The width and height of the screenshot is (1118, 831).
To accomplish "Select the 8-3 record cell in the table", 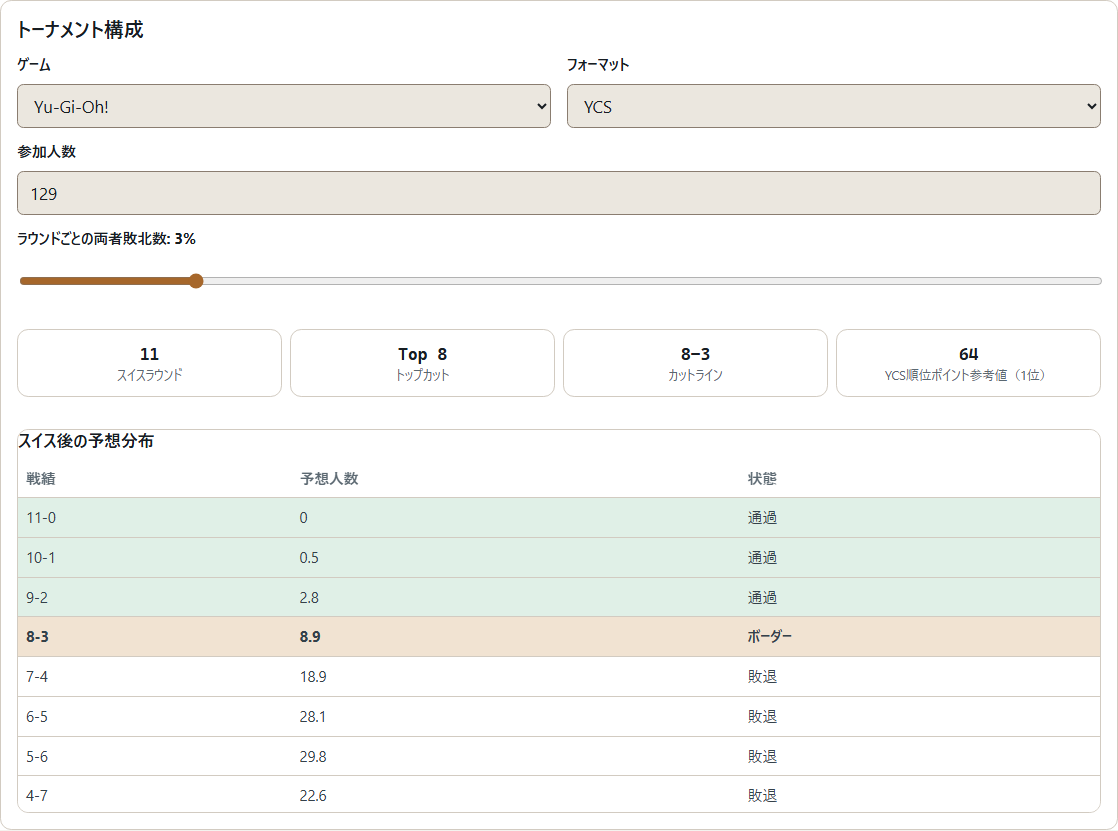I will 38,637.
